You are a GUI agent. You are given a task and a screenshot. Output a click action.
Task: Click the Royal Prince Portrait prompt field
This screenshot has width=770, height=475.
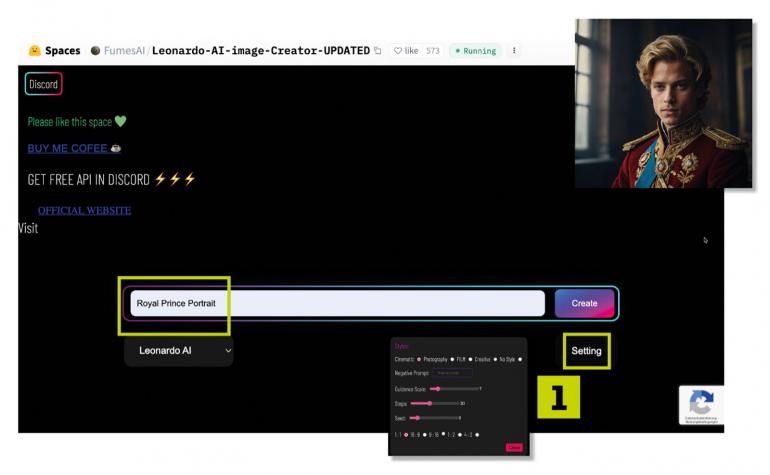(x=337, y=303)
